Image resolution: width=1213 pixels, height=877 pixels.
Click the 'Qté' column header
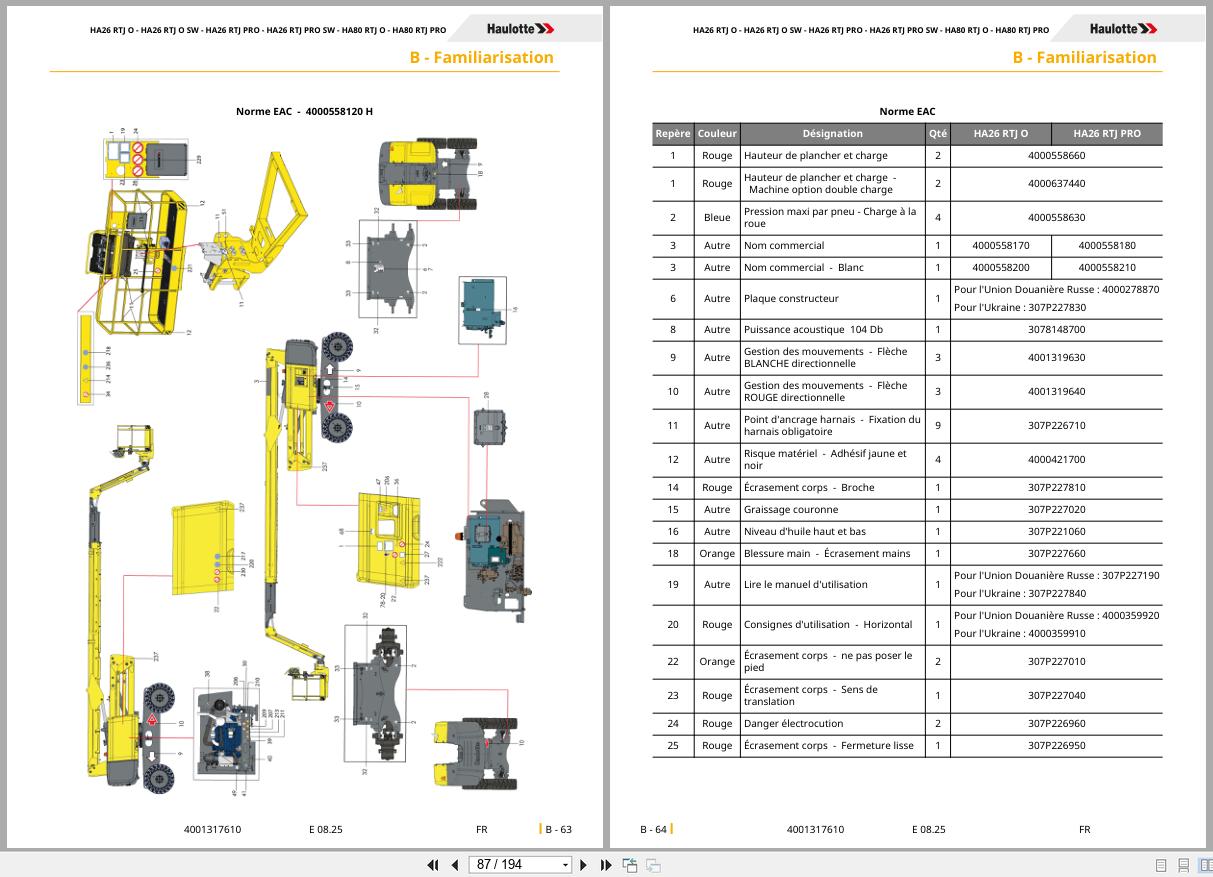click(937, 133)
